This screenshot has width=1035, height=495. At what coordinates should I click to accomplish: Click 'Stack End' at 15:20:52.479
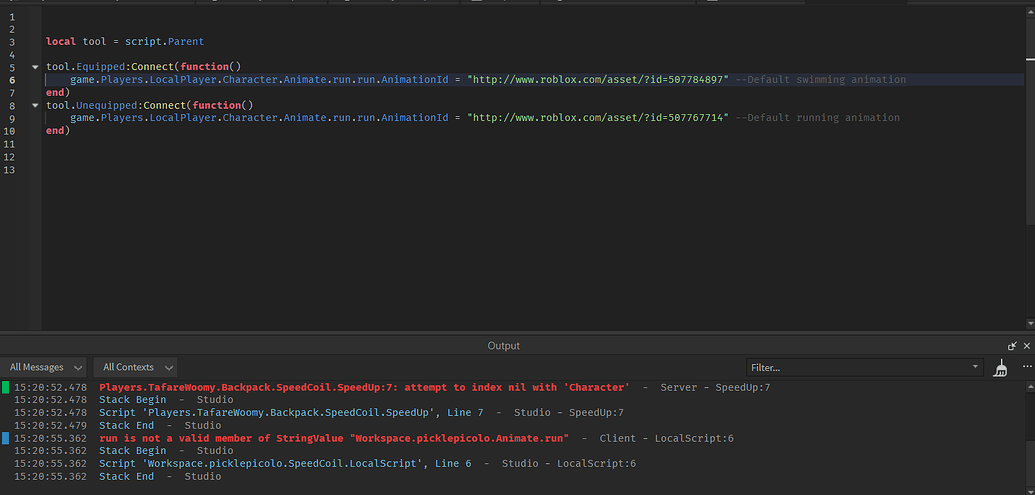pyautogui.click(x=127, y=426)
